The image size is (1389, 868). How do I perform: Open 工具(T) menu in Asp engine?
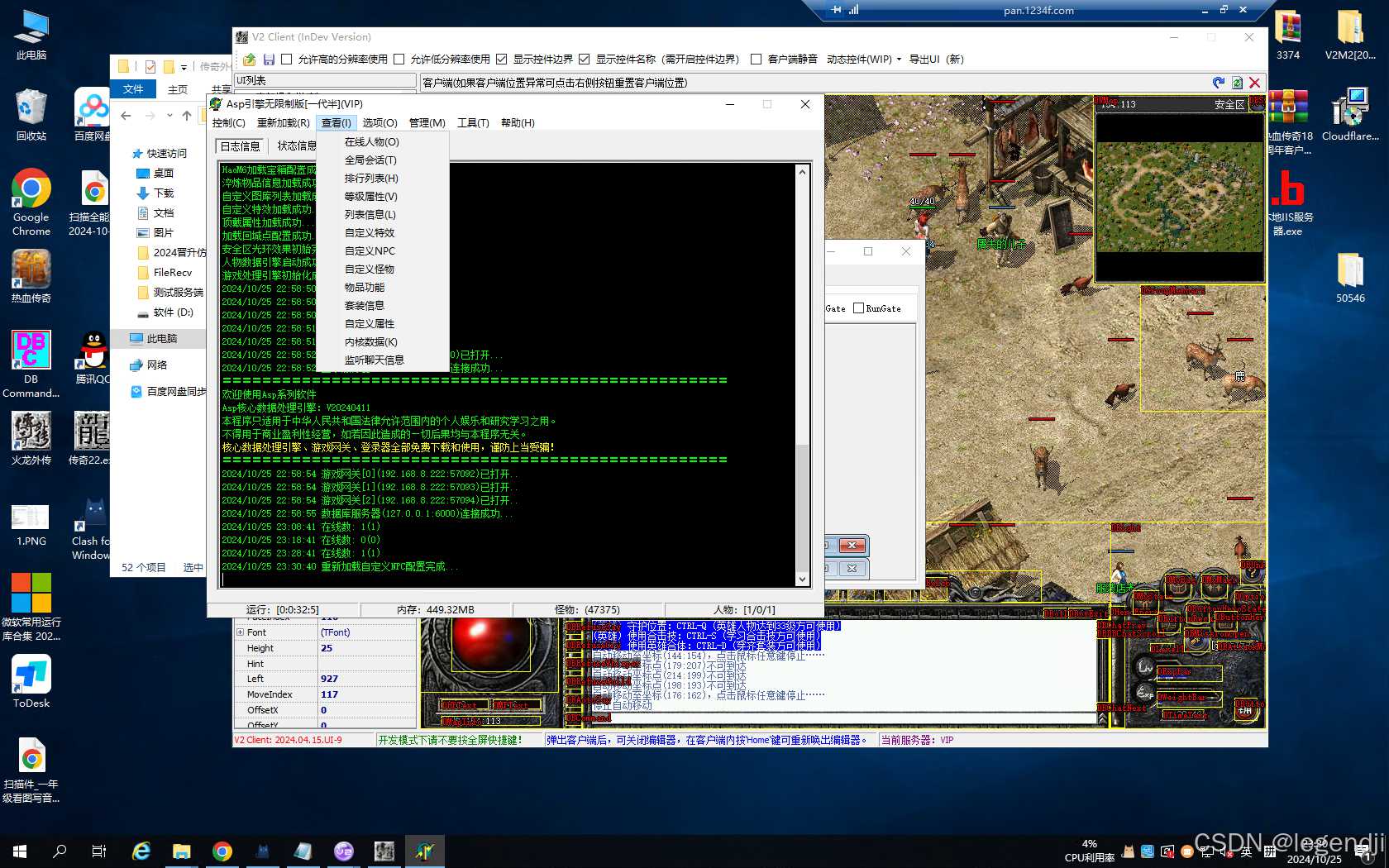pyautogui.click(x=473, y=123)
